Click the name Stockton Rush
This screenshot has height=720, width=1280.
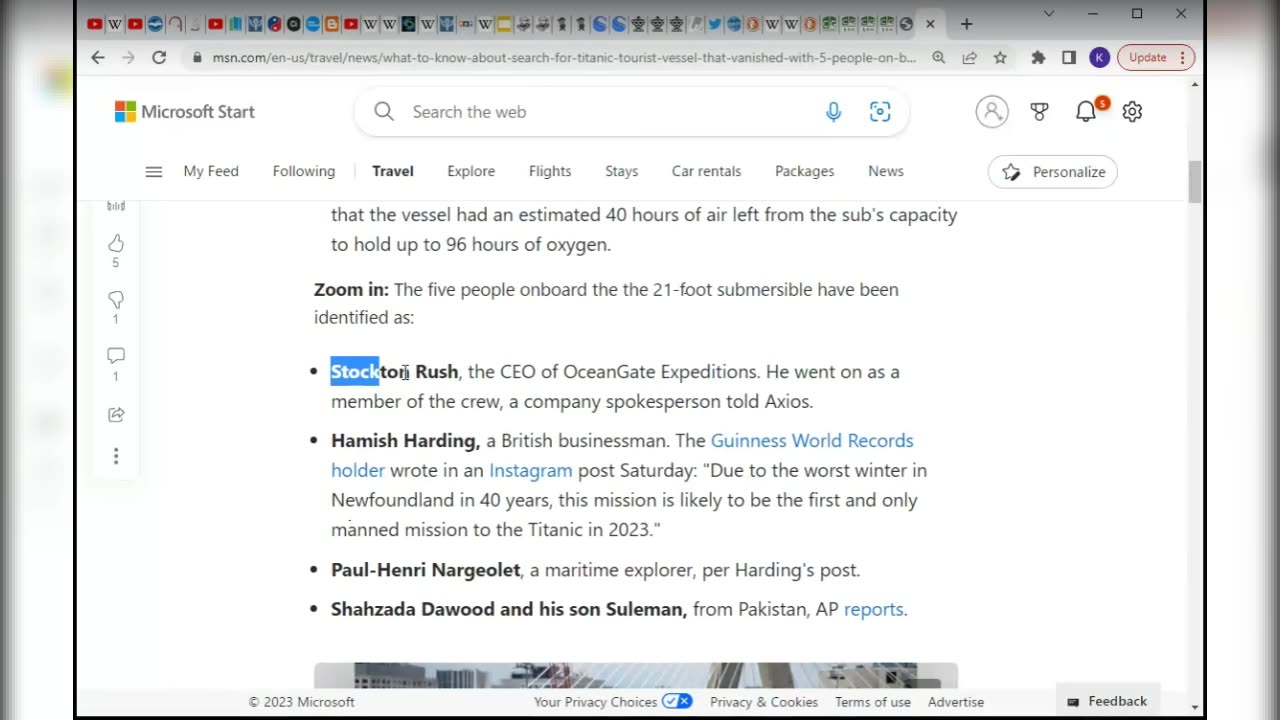pos(395,372)
